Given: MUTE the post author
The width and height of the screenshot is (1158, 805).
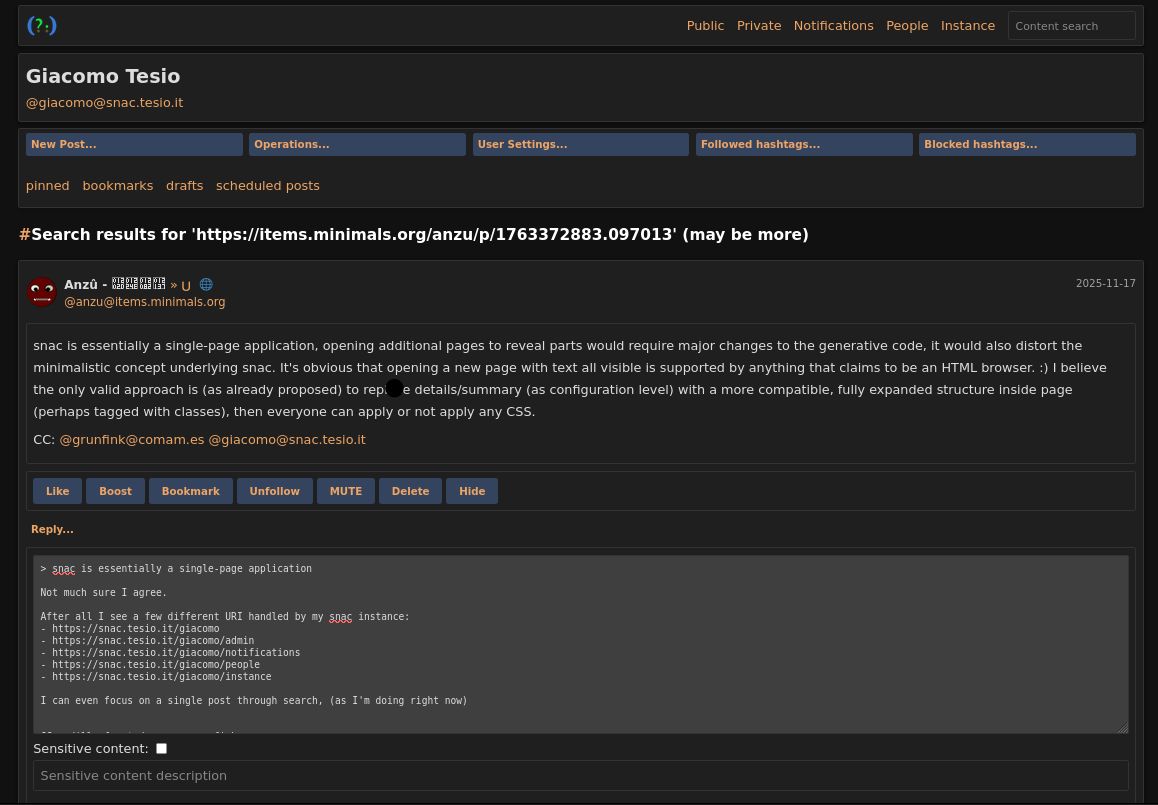Looking at the screenshot, I should (345, 491).
